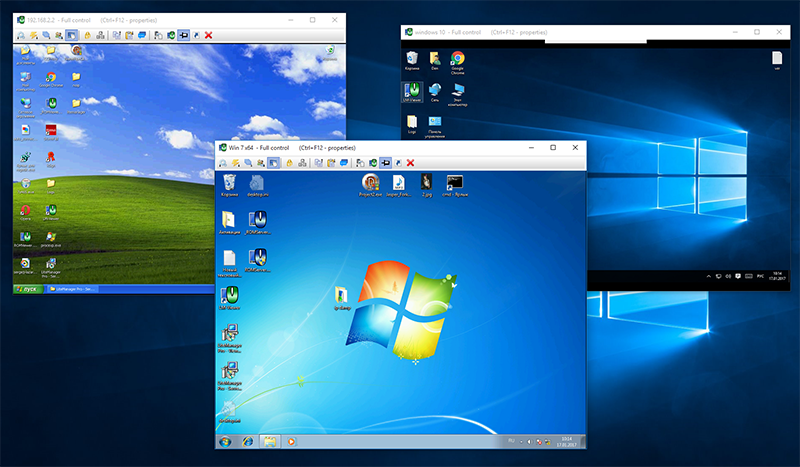Image resolution: width=800 pixels, height=467 pixels.
Task: Expand hidden tray icons arrow on Windows 10 taskbar
Action: [709, 275]
